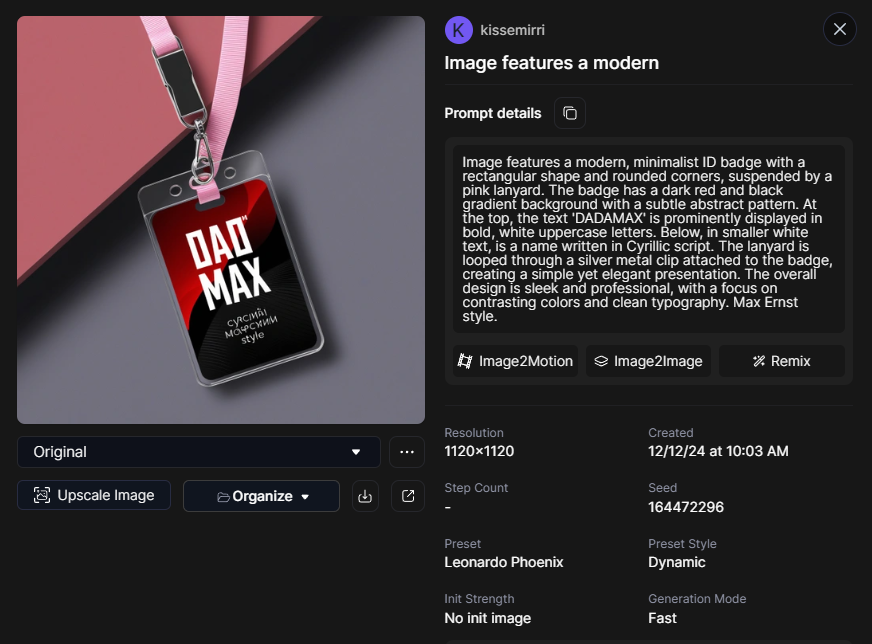Click the prompt description text
Screen dimensions: 872x644
648,239
